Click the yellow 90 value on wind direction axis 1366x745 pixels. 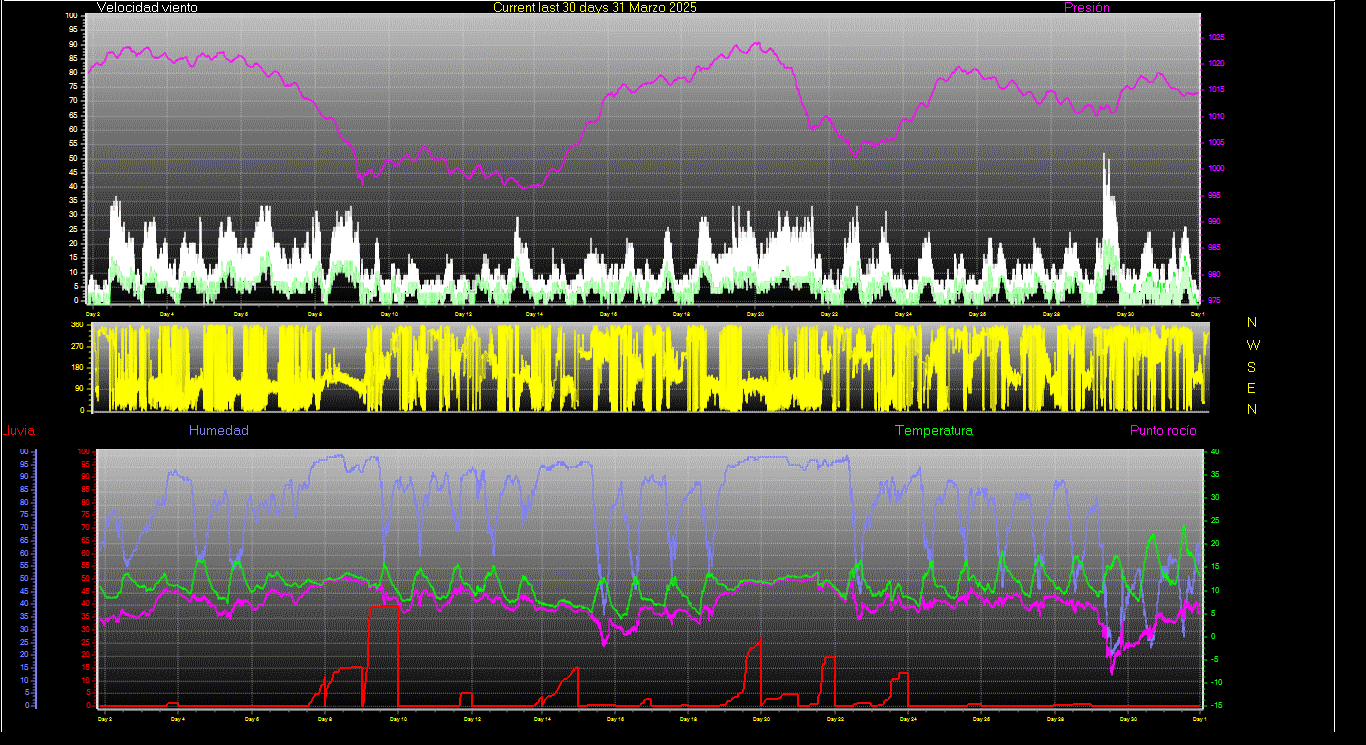coord(79,389)
